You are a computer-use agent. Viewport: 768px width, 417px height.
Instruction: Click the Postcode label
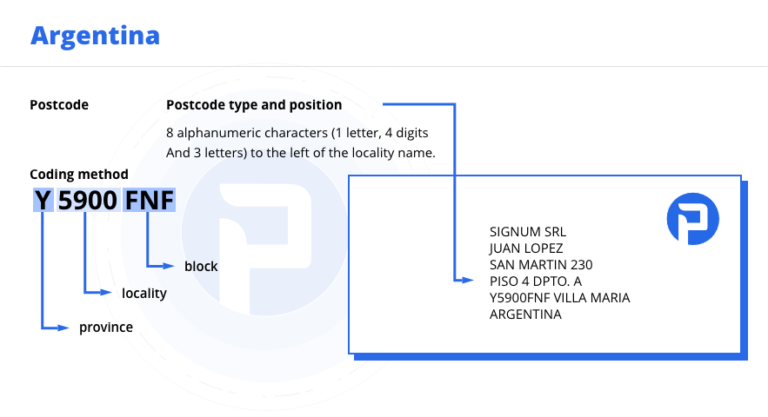click(x=59, y=104)
